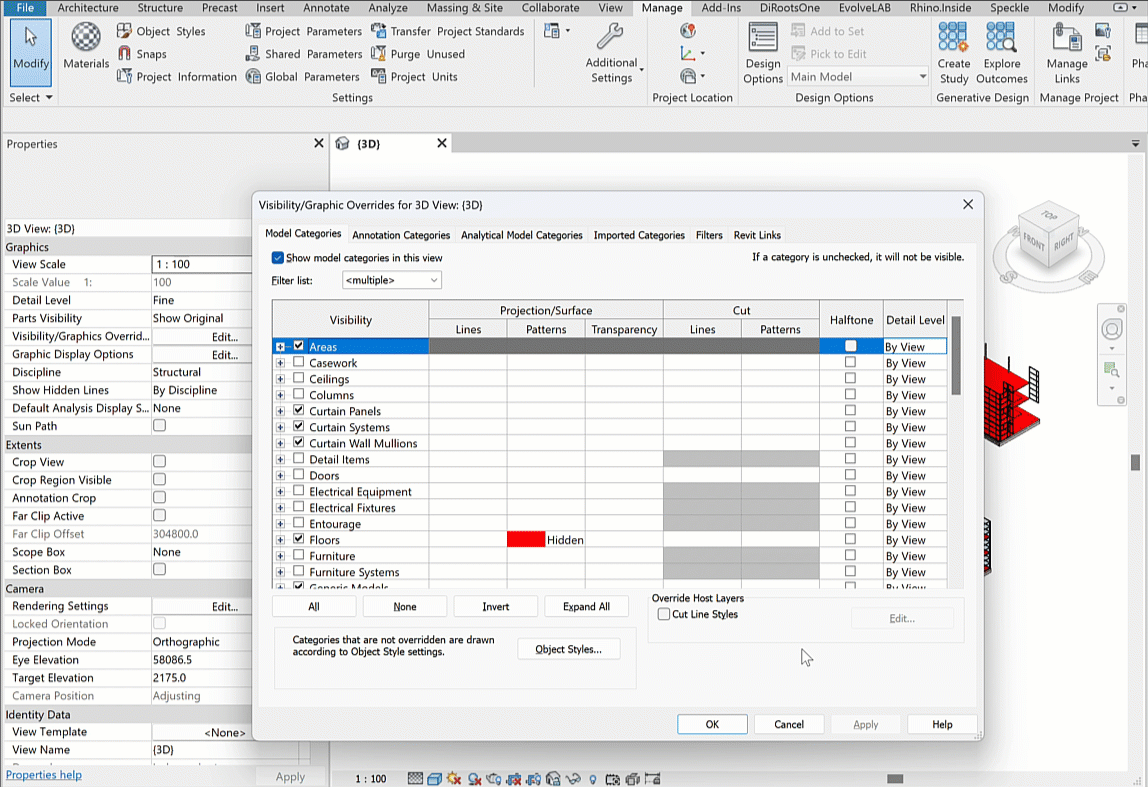Open the Revit Links tab
Screen dimensions: 1148x787
point(757,235)
